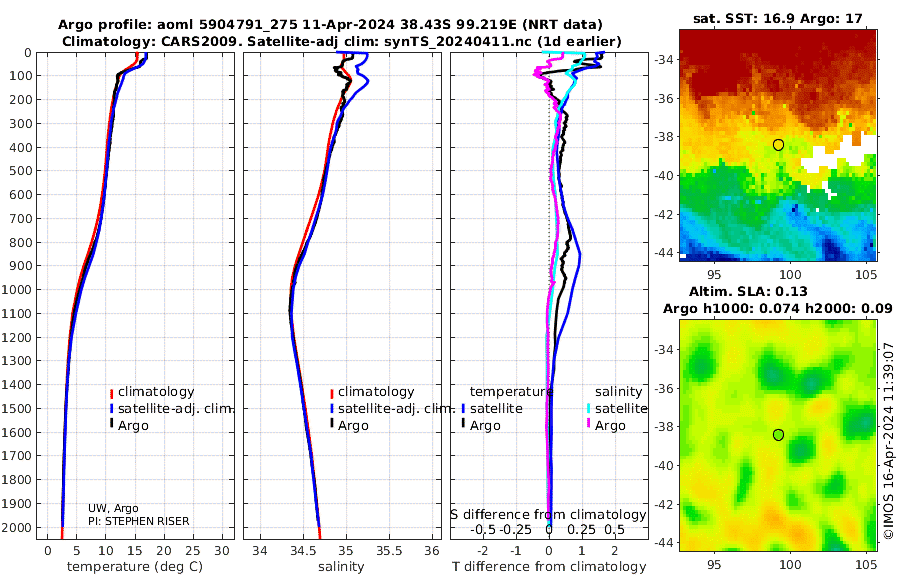The image size is (900, 580).
Task: Click the -36 latitude tick on SLA map
Action: point(662,388)
